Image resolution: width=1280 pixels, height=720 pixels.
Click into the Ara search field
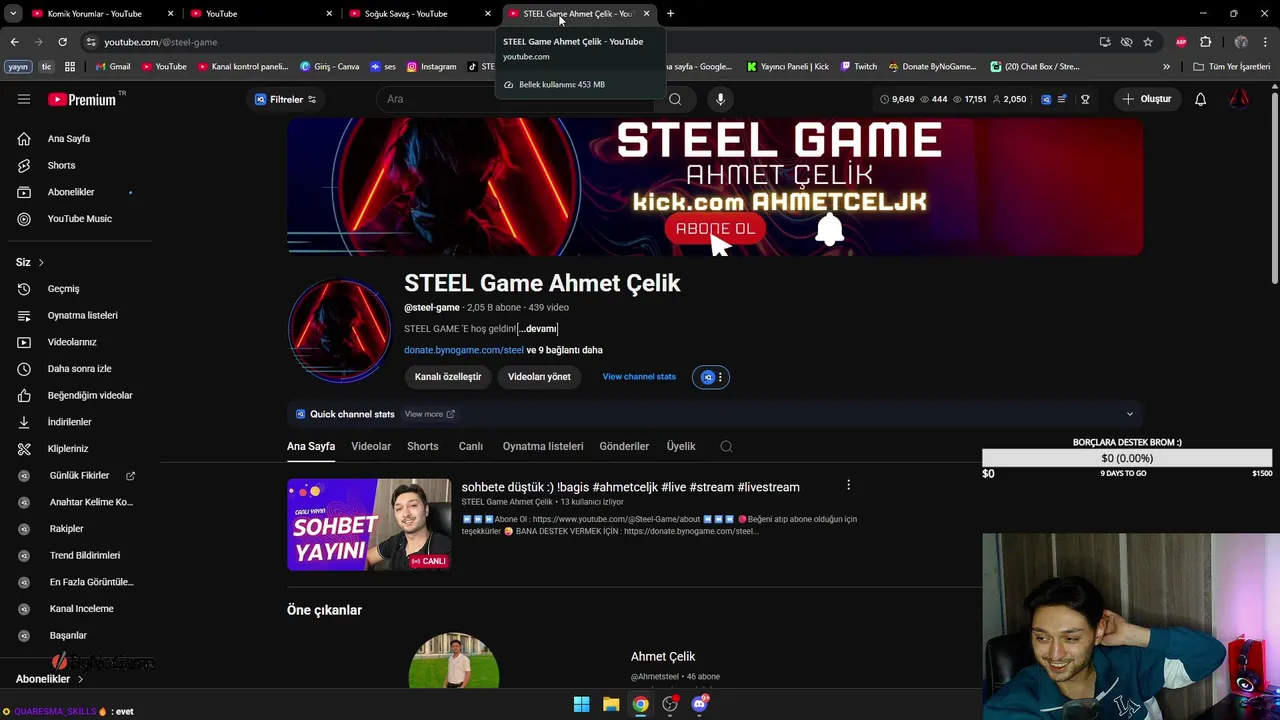coord(515,99)
